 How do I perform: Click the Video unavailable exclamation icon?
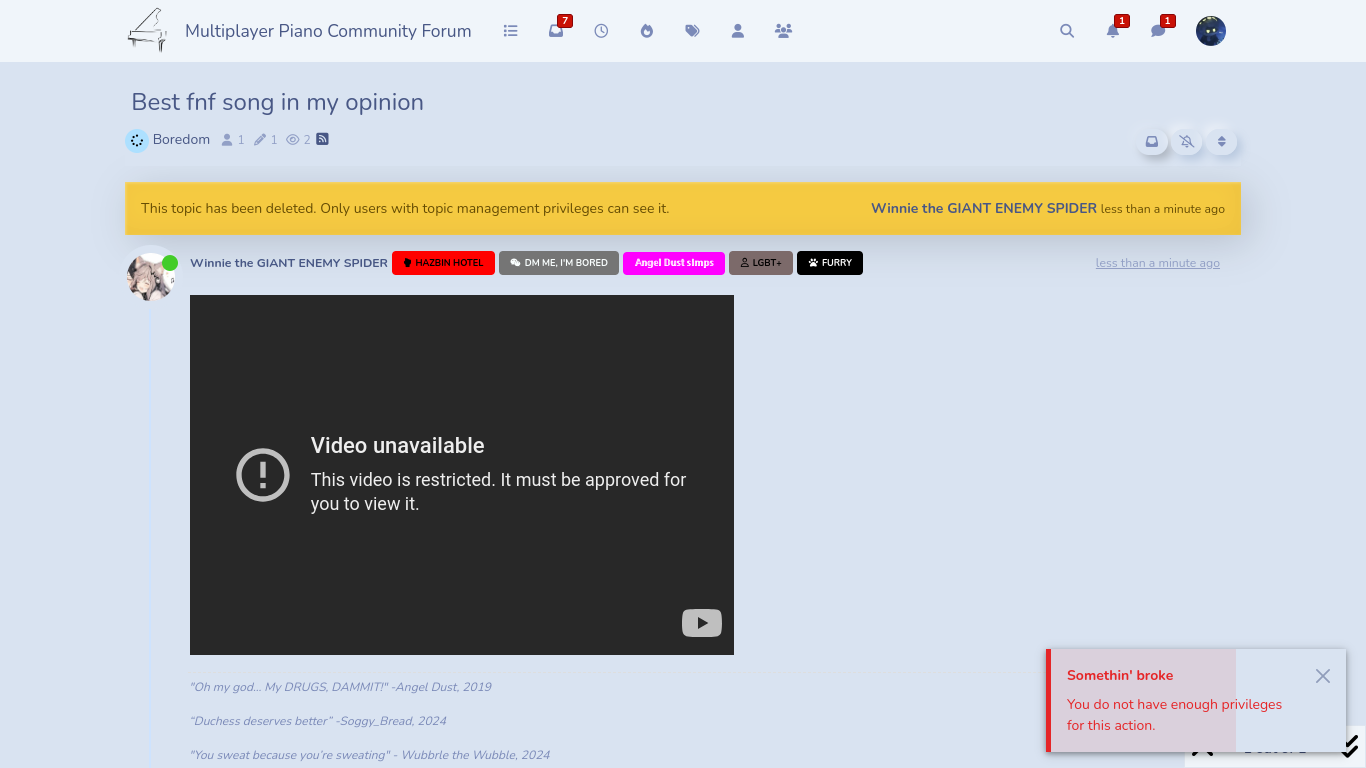[x=263, y=474]
